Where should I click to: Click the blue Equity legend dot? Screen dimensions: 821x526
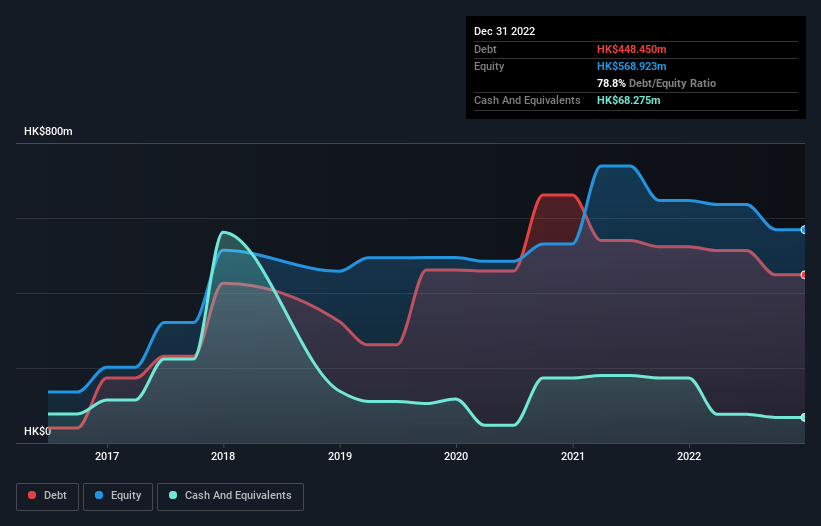(99, 495)
